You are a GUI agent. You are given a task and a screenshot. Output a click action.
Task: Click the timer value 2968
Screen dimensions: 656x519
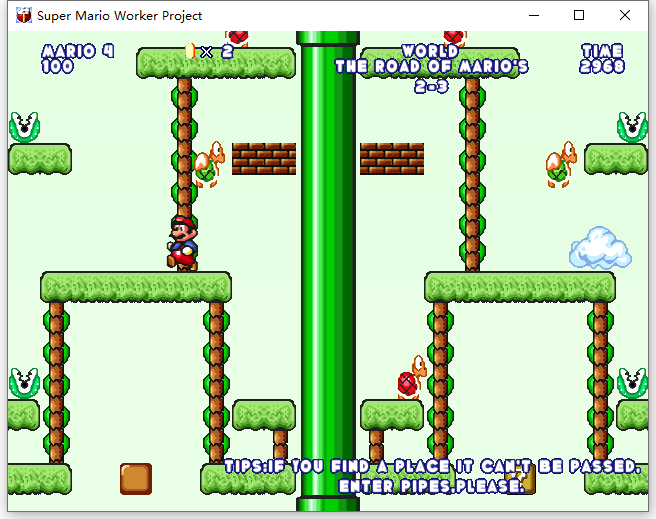pos(602,66)
